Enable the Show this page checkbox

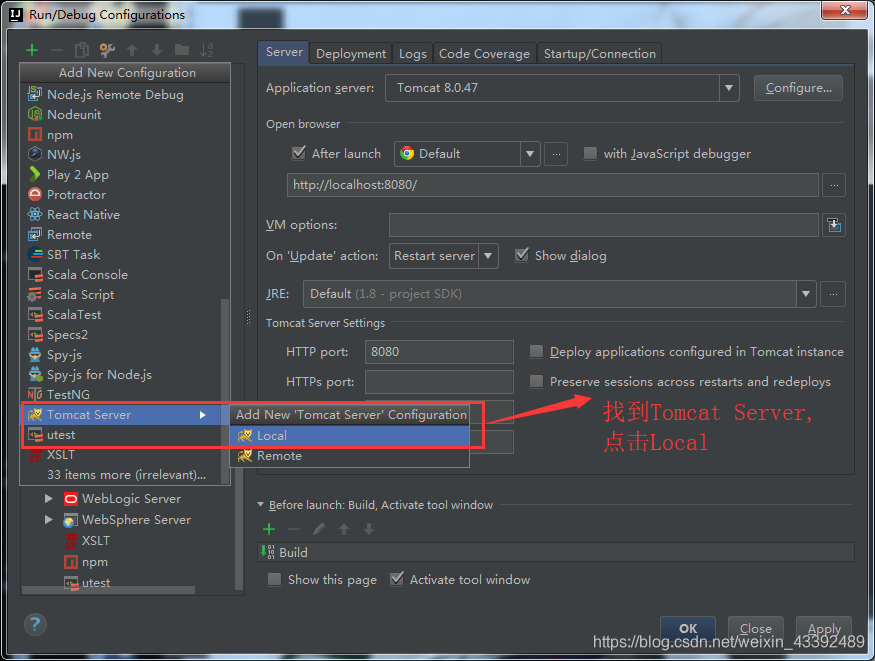pos(275,580)
